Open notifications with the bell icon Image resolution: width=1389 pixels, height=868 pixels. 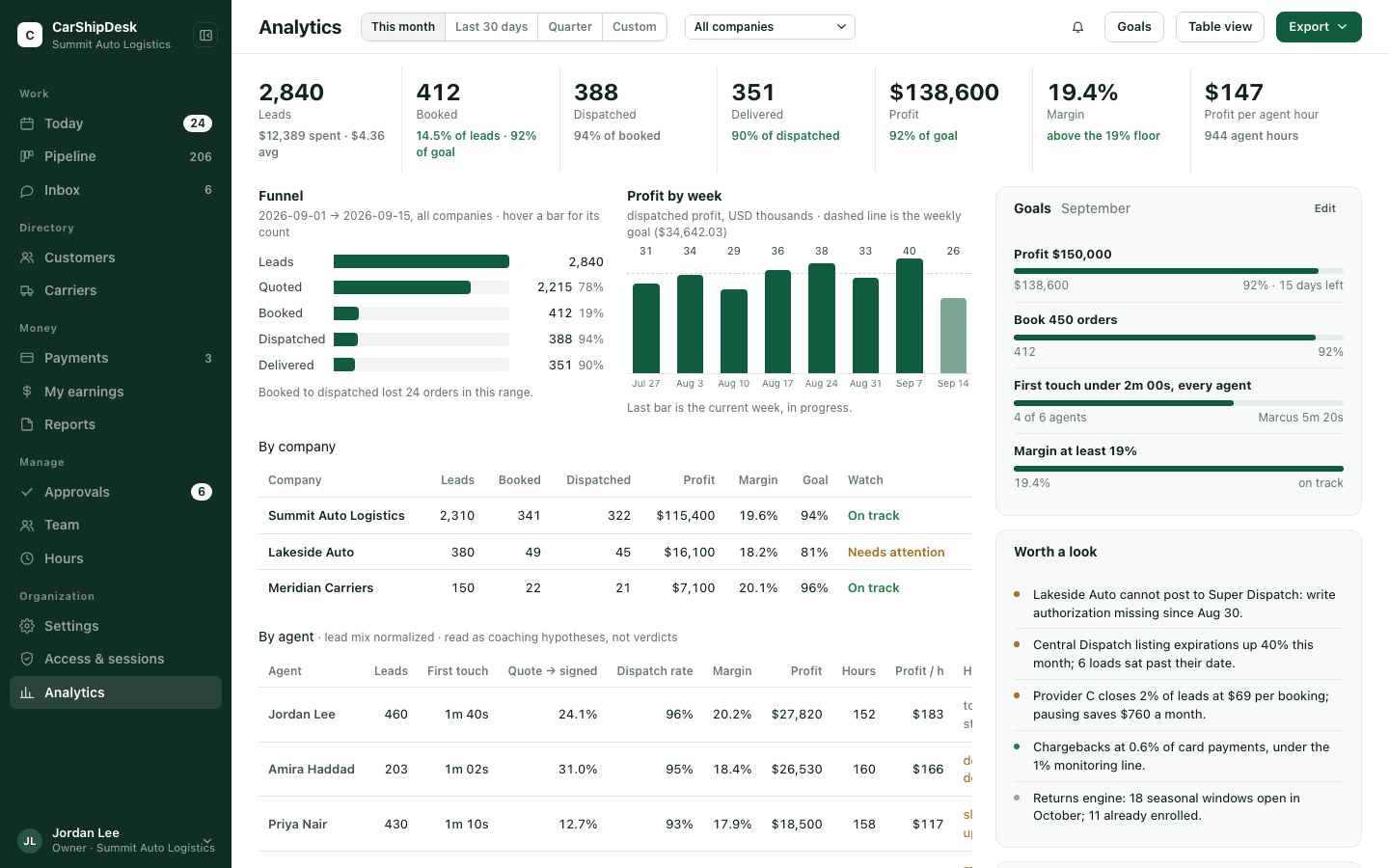[1078, 27]
